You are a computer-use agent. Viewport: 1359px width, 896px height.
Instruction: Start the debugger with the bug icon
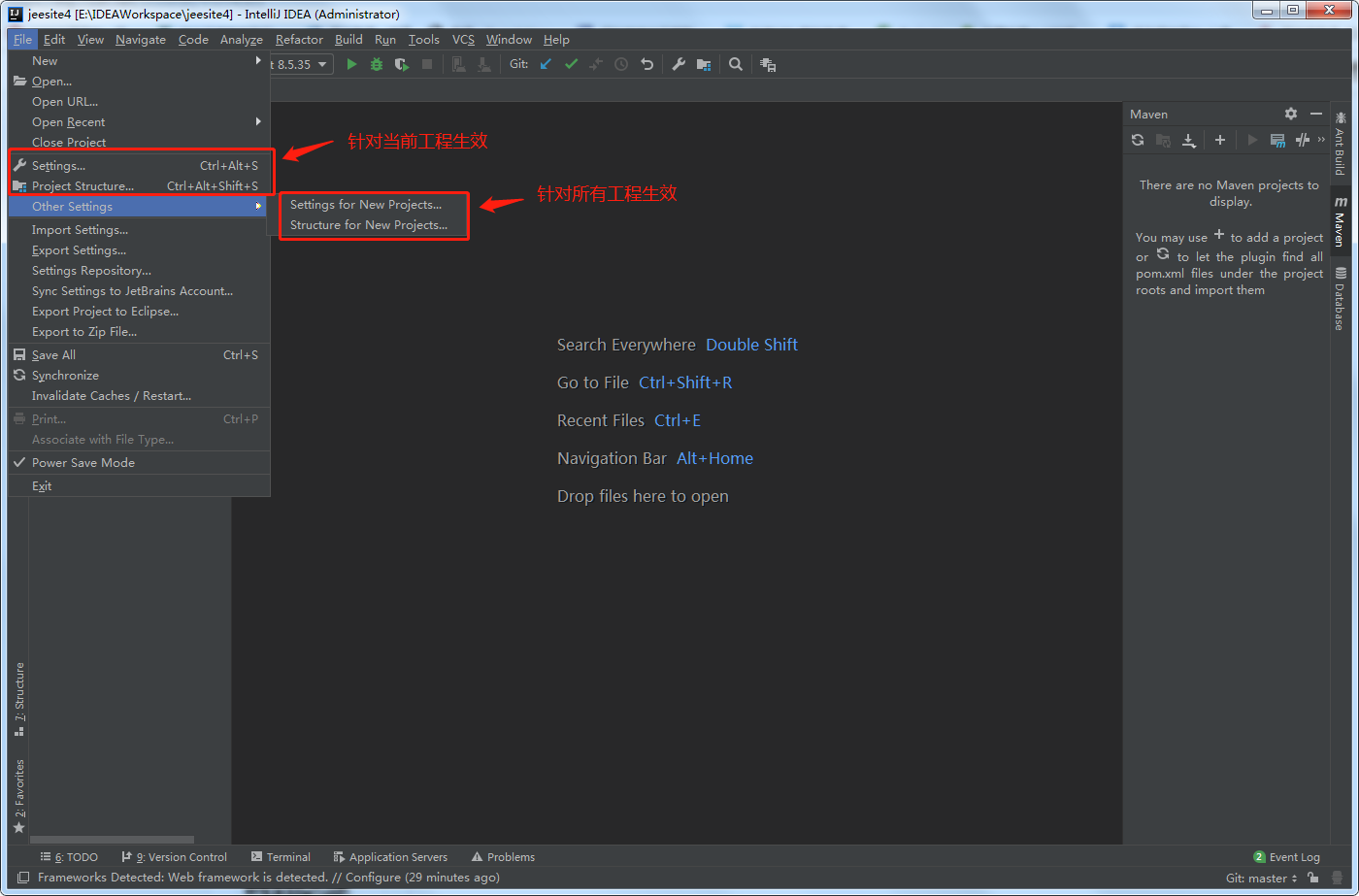point(377,64)
